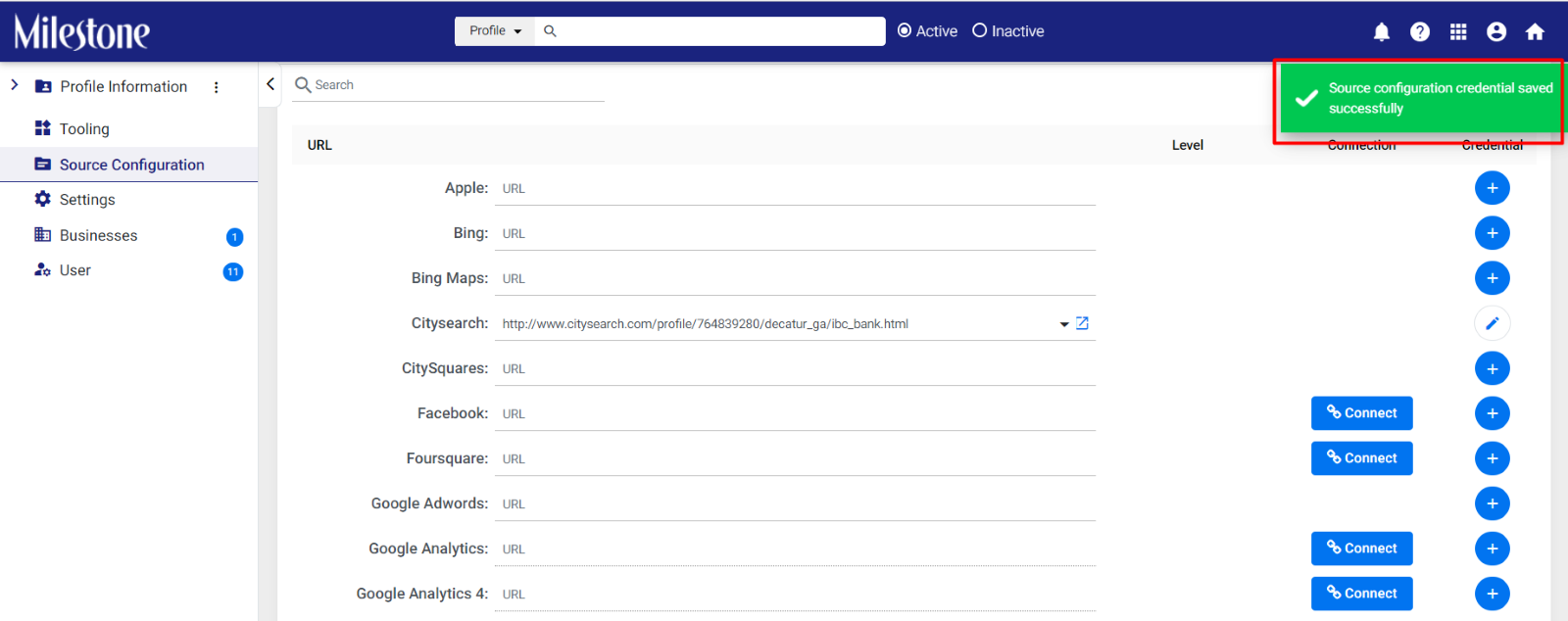Expand Citysearch URL dropdown arrow
The height and width of the screenshot is (621, 1568).
click(x=1064, y=324)
